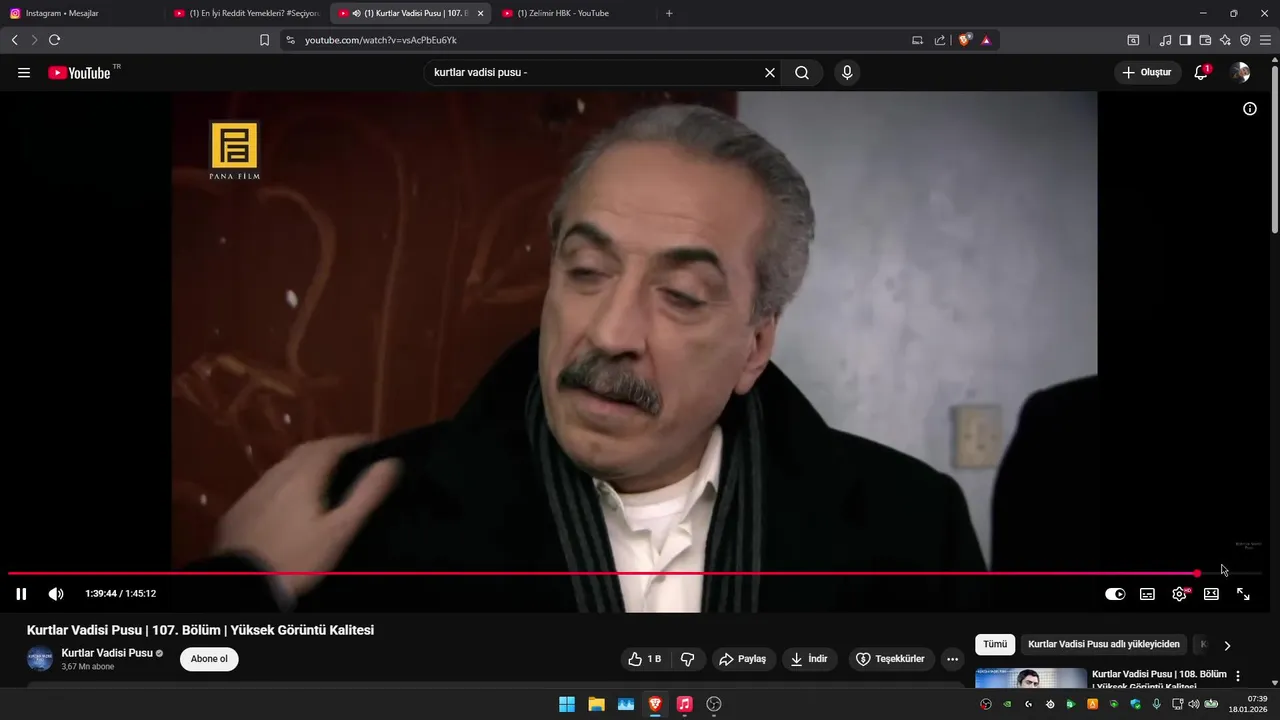Go back in browser history
Screen dimensions: 1280x720
15,40
